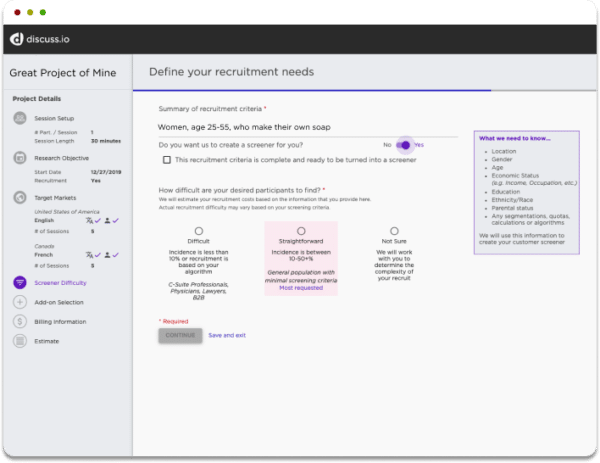
Task: Go to Billing Information step
Action: [x=60, y=322]
